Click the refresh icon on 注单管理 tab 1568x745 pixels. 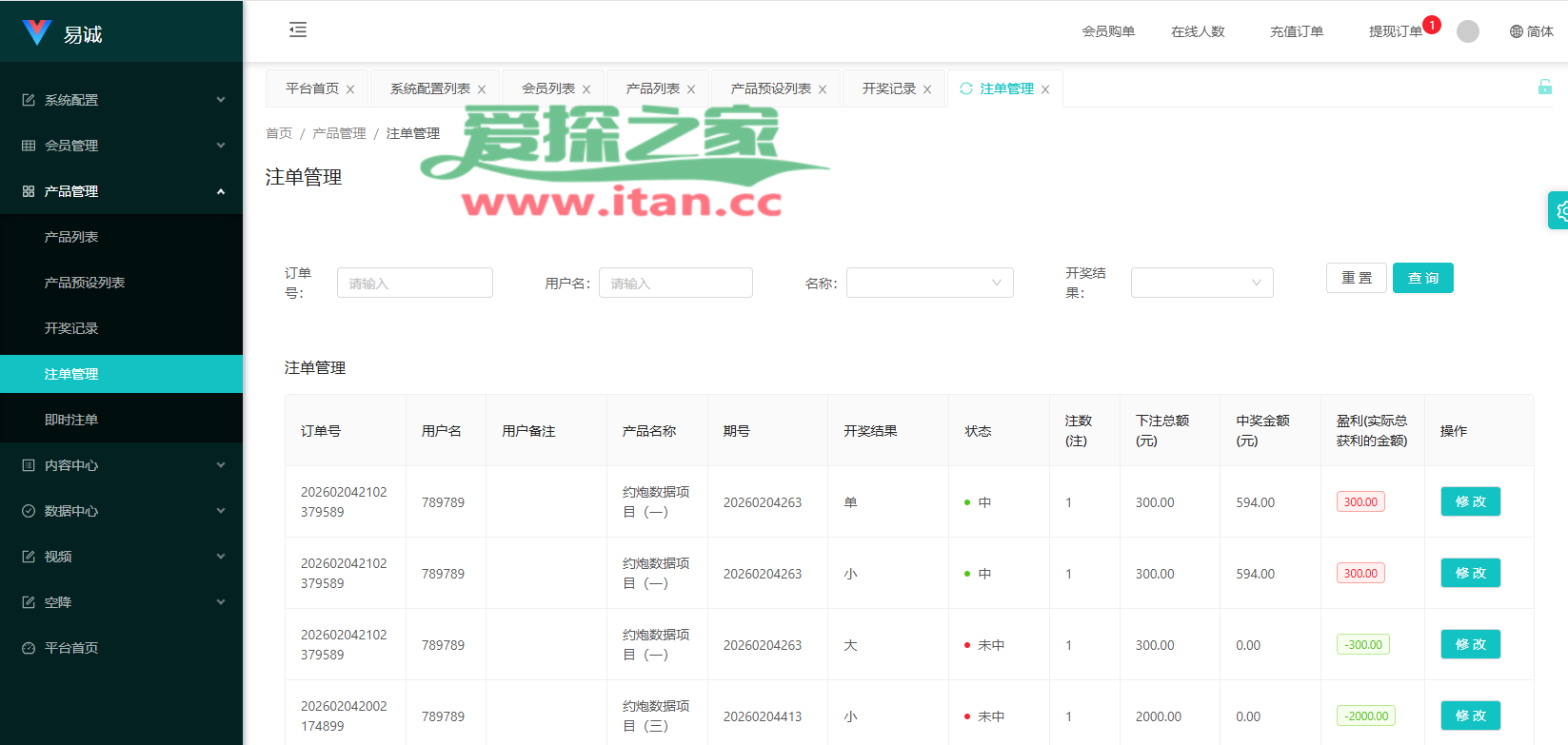[966, 88]
